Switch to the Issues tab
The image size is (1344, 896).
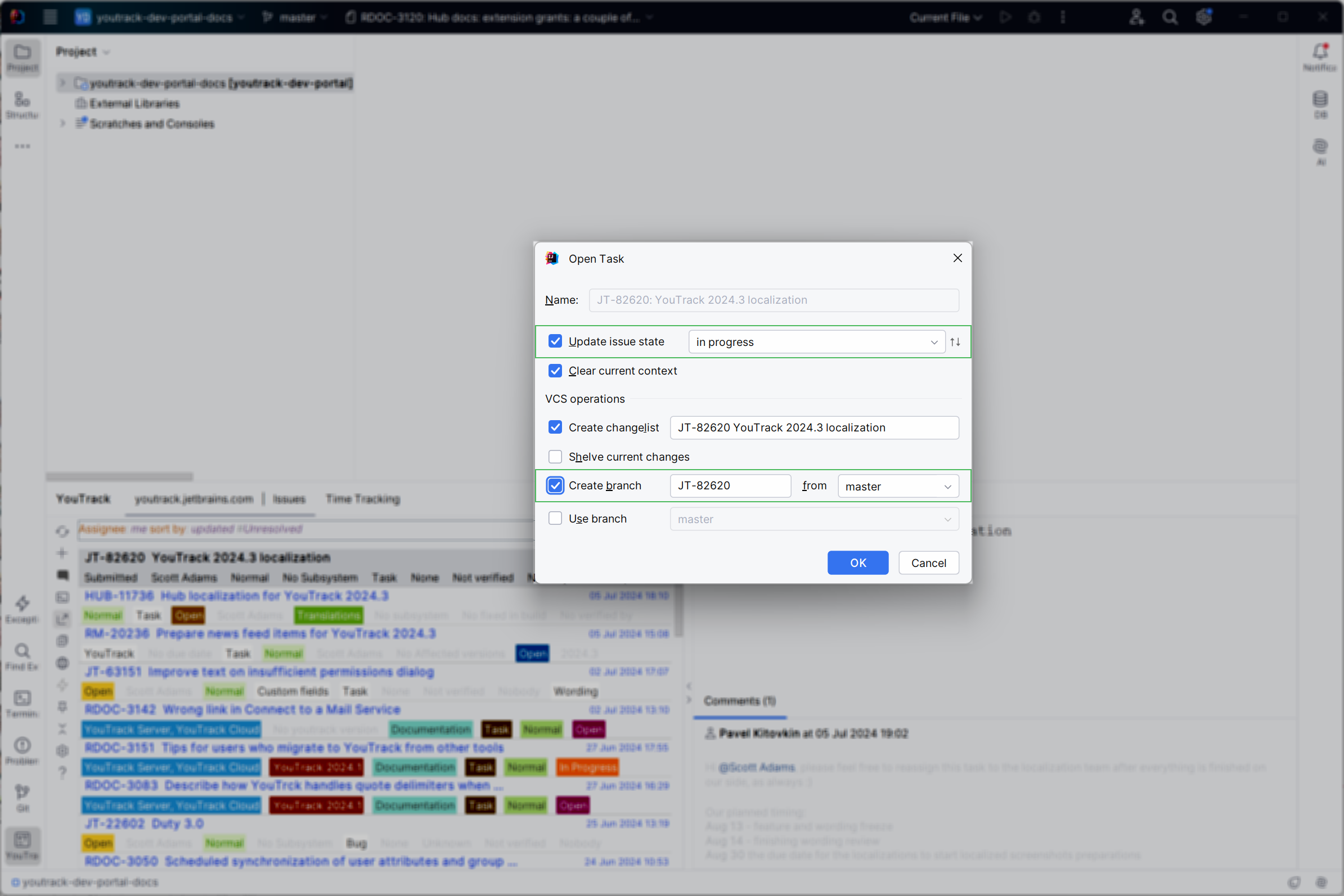290,499
